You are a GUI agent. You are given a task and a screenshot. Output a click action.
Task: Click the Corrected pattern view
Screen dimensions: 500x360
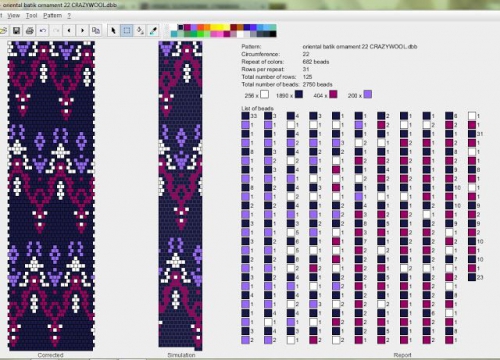point(51,196)
